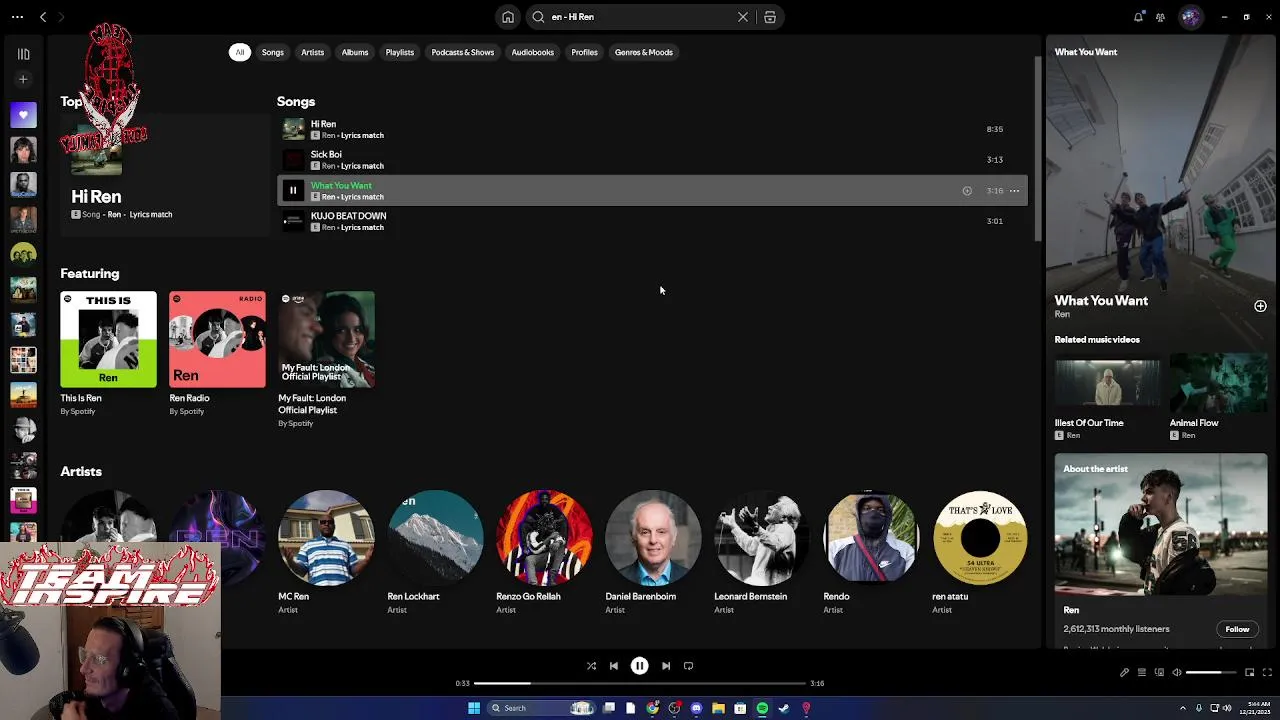The width and height of the screenshot is (1280, 720).
Task: Open connect to a device icon
Action: (x=1158, y=673)
